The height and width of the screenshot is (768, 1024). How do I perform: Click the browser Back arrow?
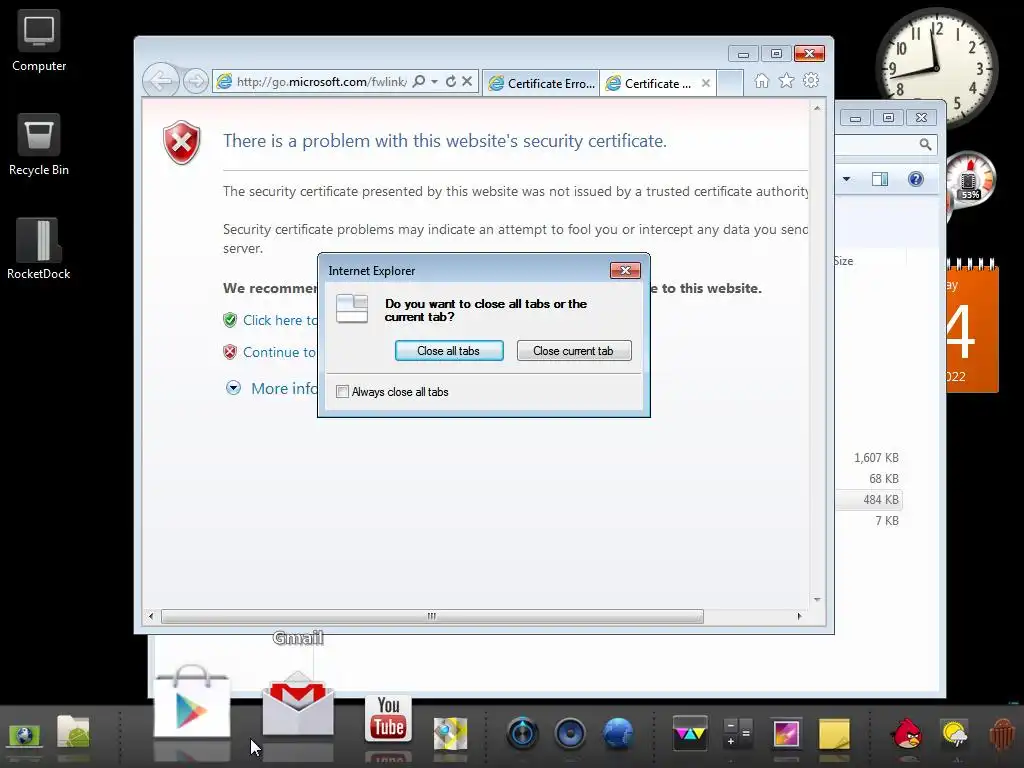pos(160,81)
